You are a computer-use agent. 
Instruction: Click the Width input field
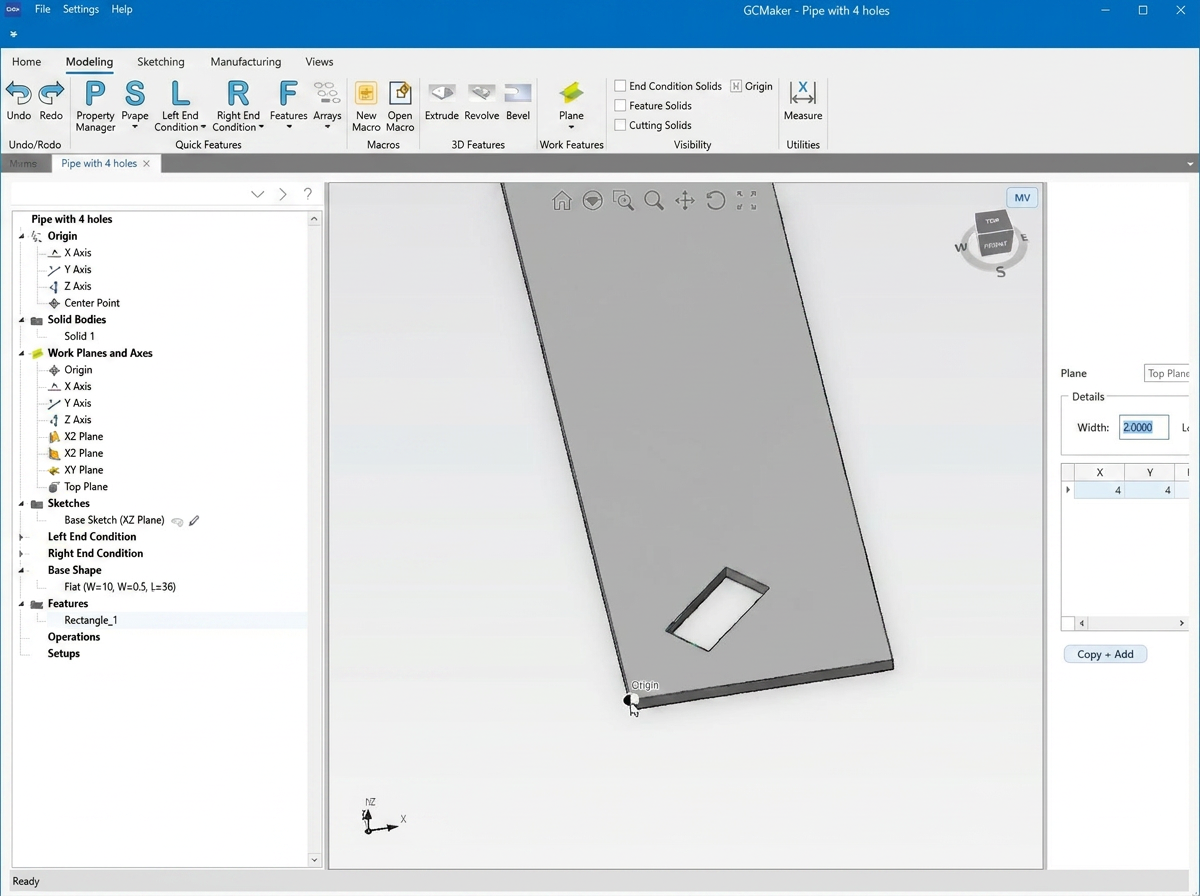(x=1144, y=427)
